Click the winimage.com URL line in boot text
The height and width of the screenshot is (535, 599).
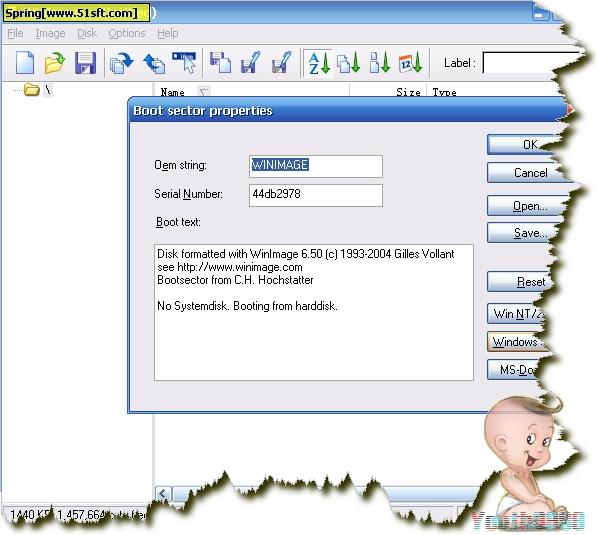coord(230,267)
